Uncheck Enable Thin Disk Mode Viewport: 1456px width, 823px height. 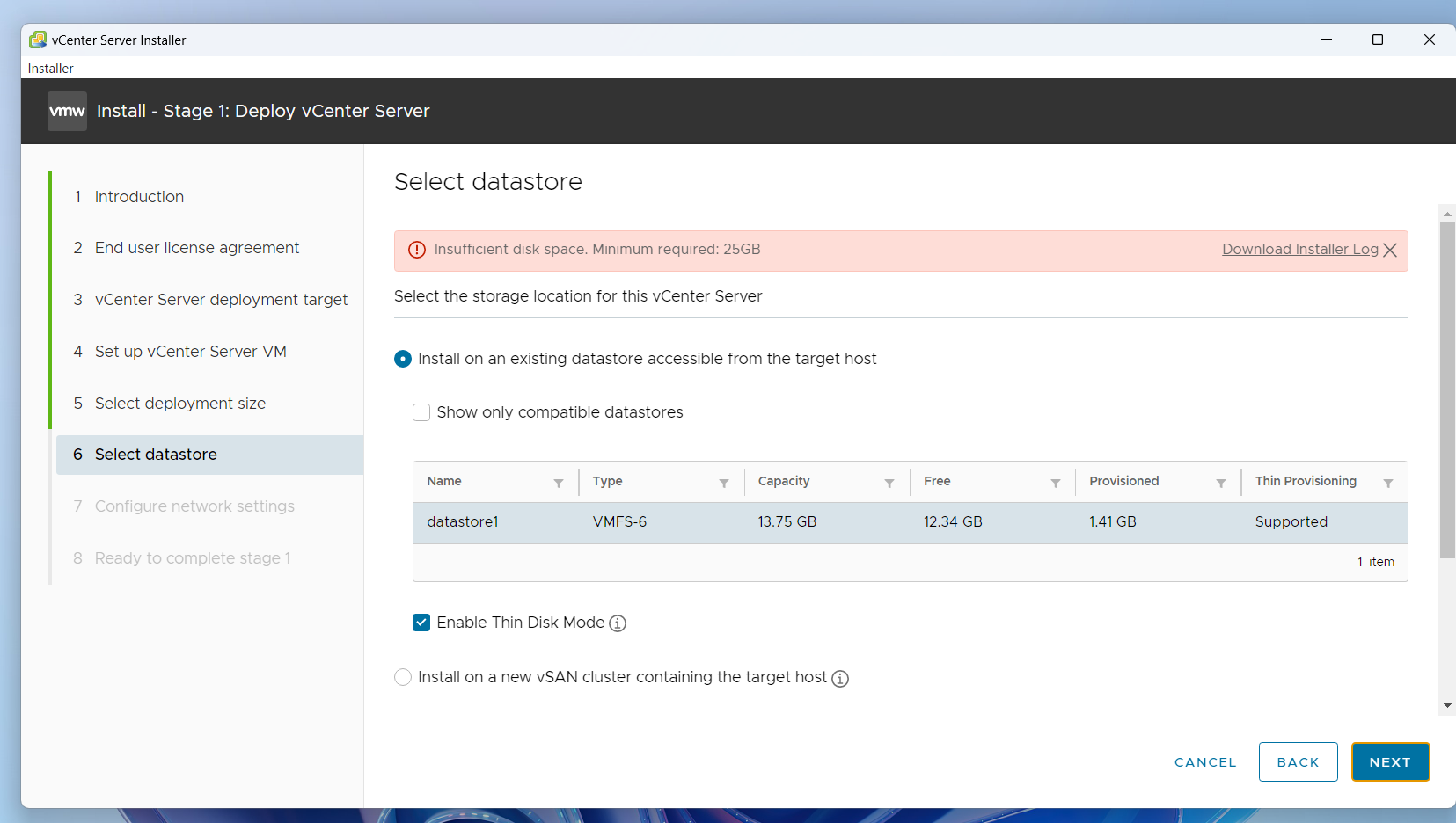click(x=421, y=623)
